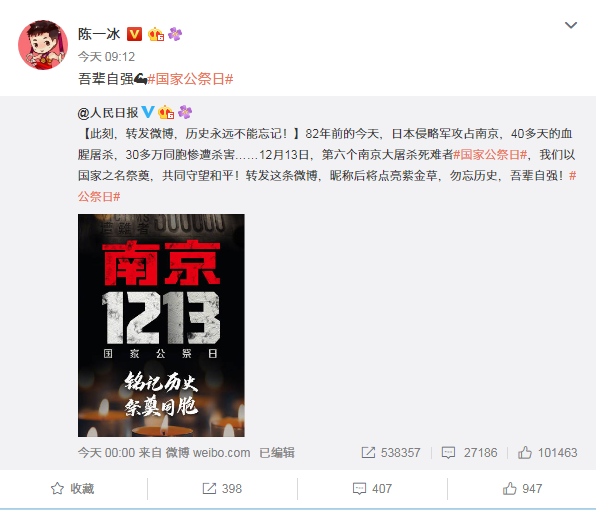Click the blue V badge beside 人民日报
596x510 pixels.
coord(148,112)
